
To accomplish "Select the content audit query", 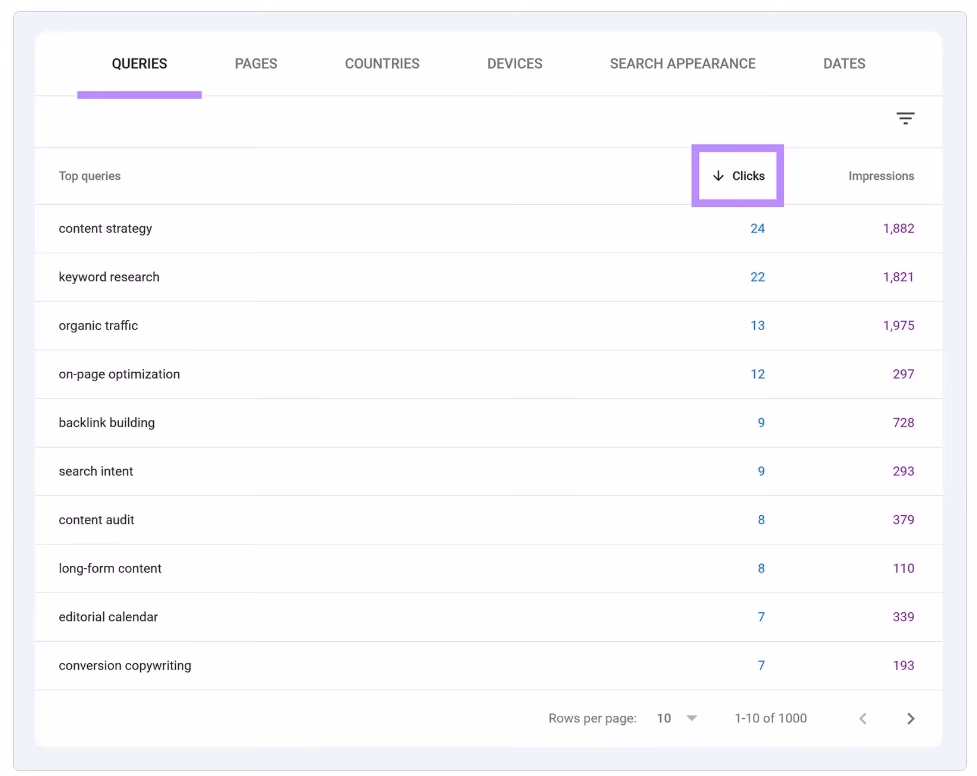I will coord(97,520).
